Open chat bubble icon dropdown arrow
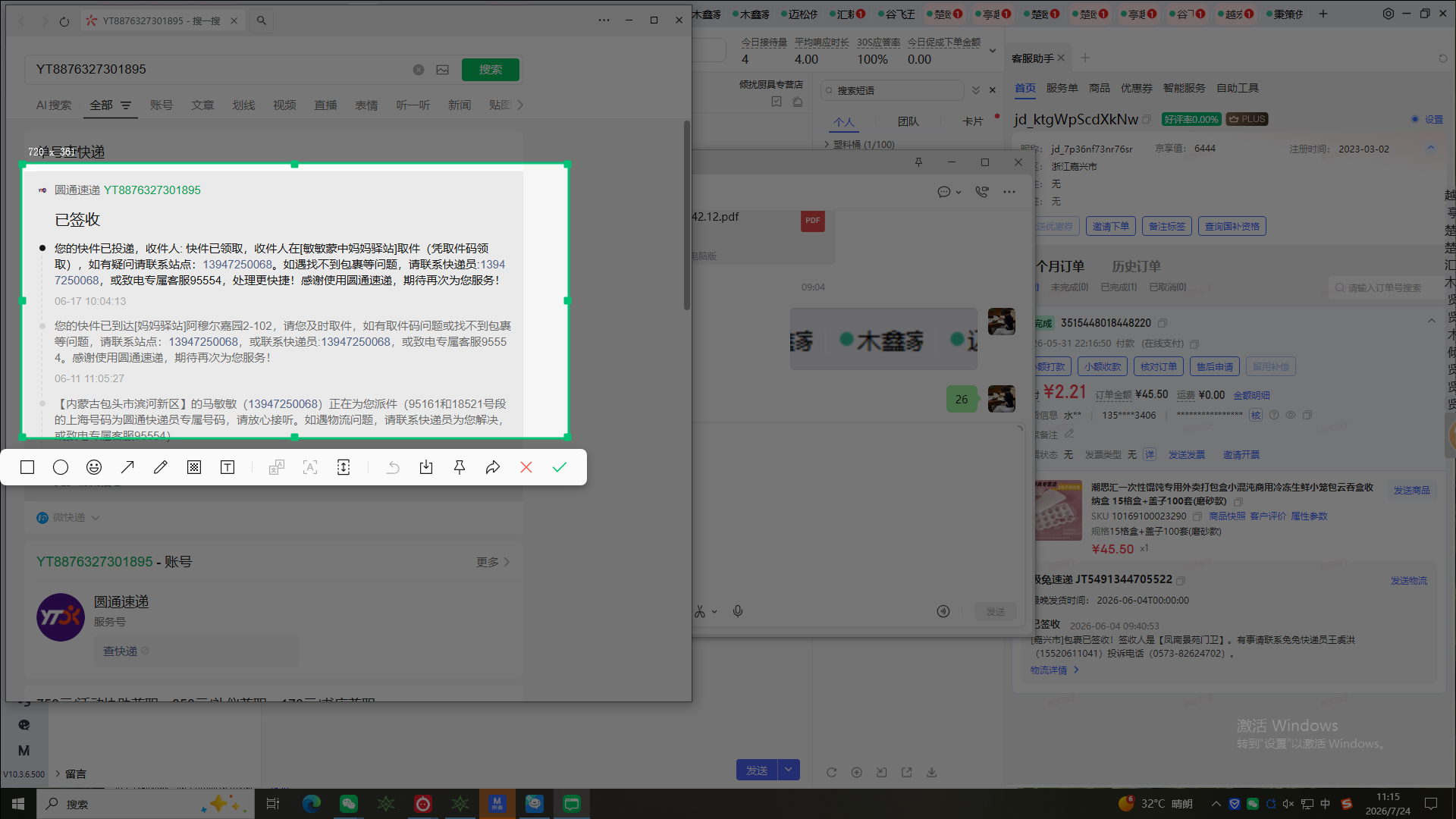The width and height of the screenshot is (1456, 819). point(959,193)
